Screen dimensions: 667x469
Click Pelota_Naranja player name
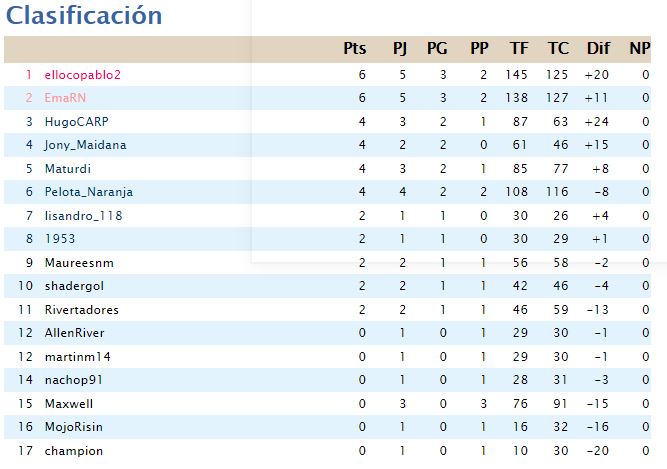tap(89, 192)
